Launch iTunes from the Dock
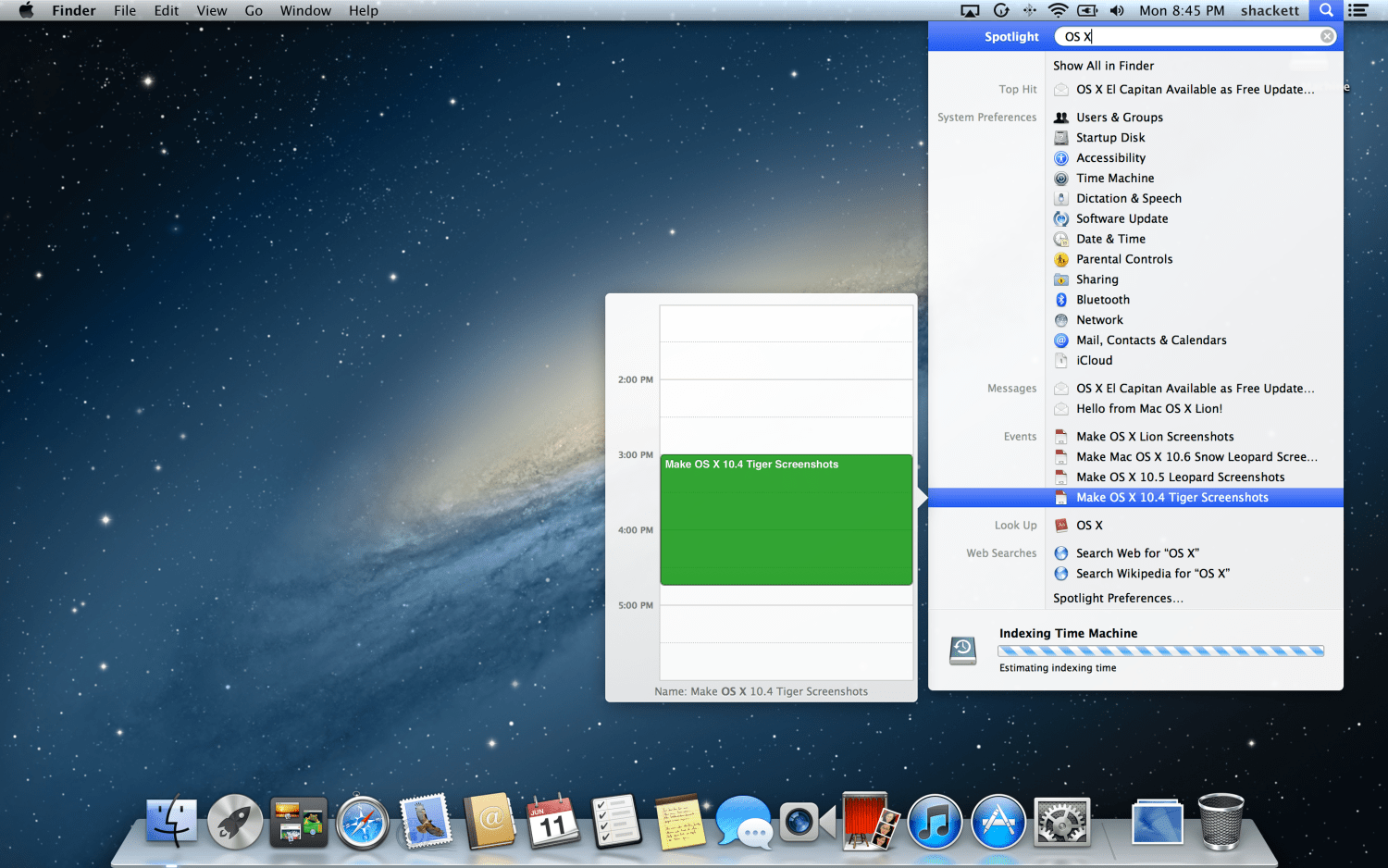1388x868 pixels. 935,822
